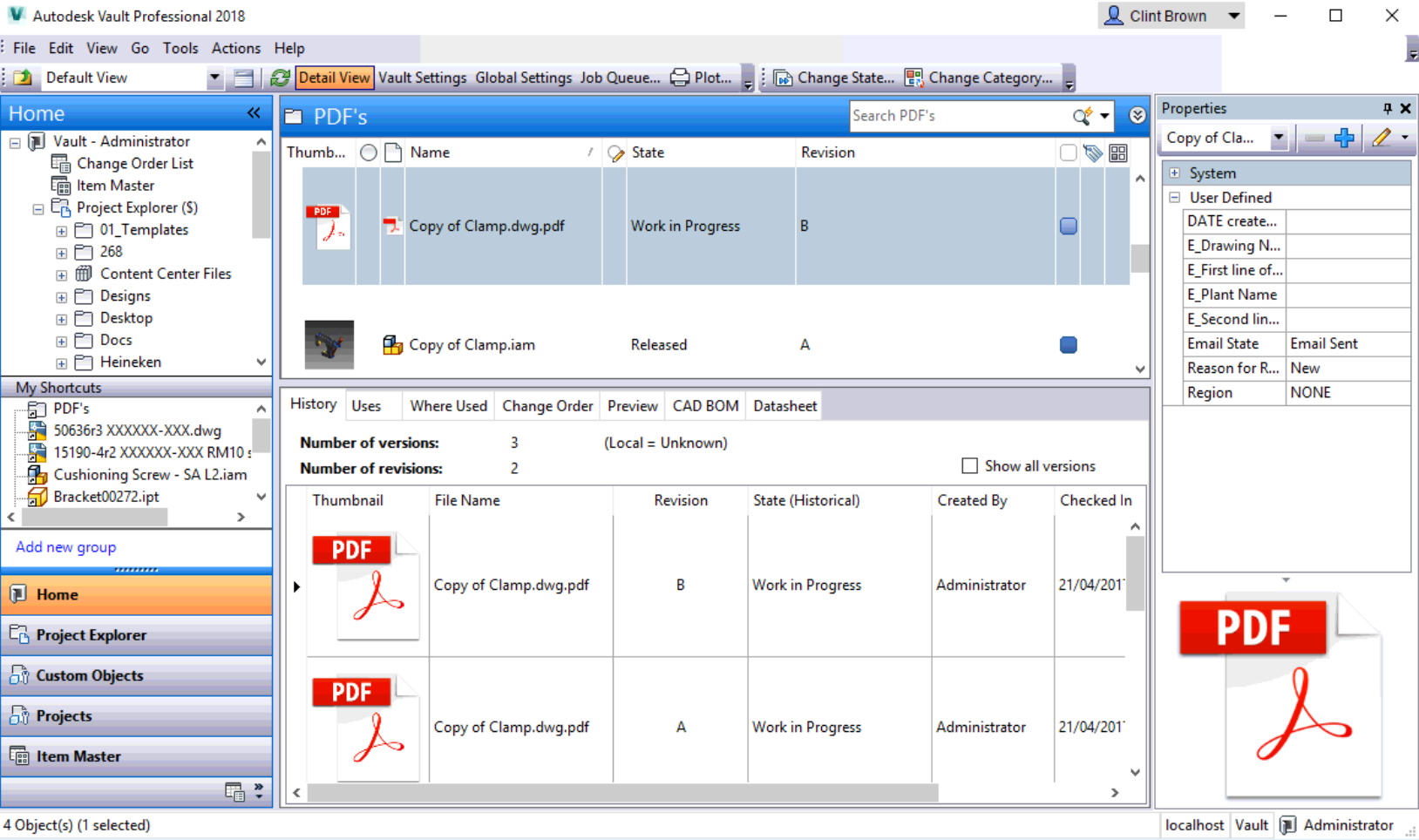Select the Change Order List tree item
The width and height of the screenshot is (1419, 840).
(x=135, y=164)
